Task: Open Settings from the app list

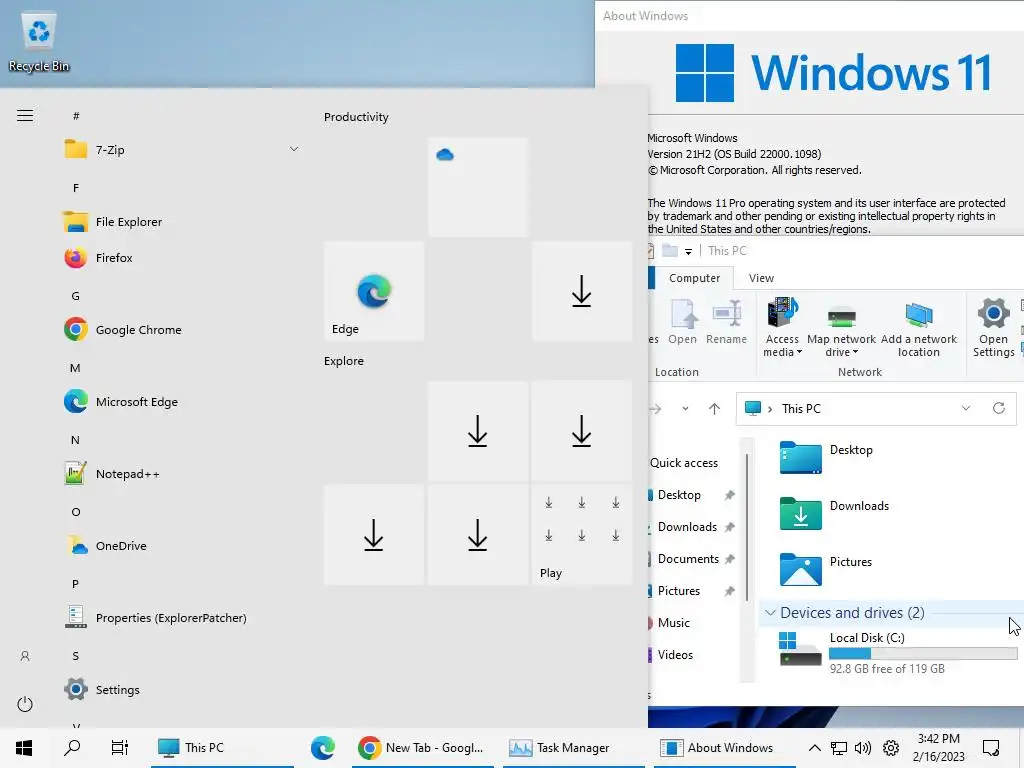Action: coord(101,690)
